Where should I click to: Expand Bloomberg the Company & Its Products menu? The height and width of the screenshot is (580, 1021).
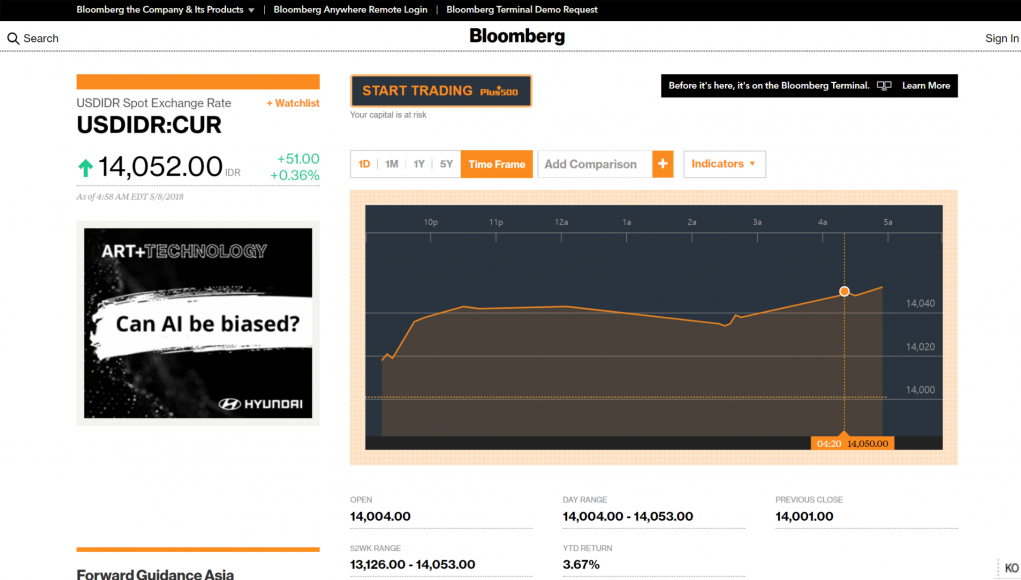(x=165, y=10)
